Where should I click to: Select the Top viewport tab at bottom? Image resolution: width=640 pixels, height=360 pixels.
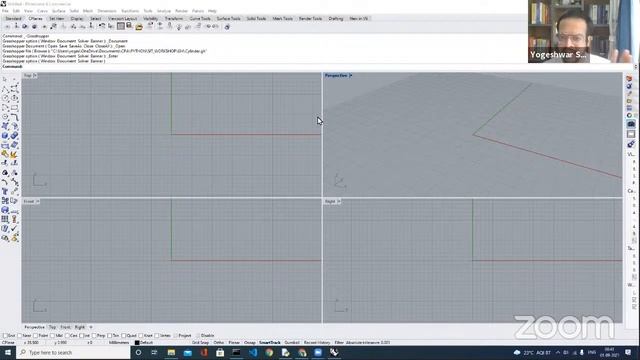coord(52,327)
